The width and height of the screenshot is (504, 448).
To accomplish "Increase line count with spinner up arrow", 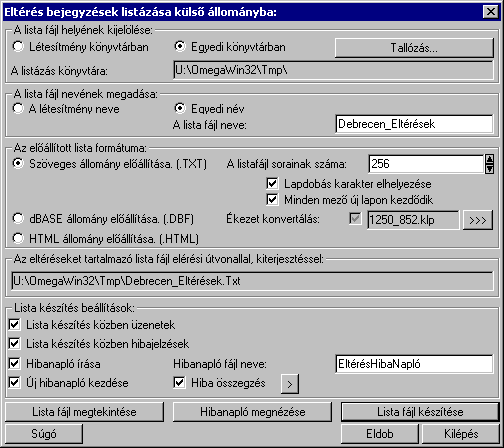I will click(x=489, y=159).
